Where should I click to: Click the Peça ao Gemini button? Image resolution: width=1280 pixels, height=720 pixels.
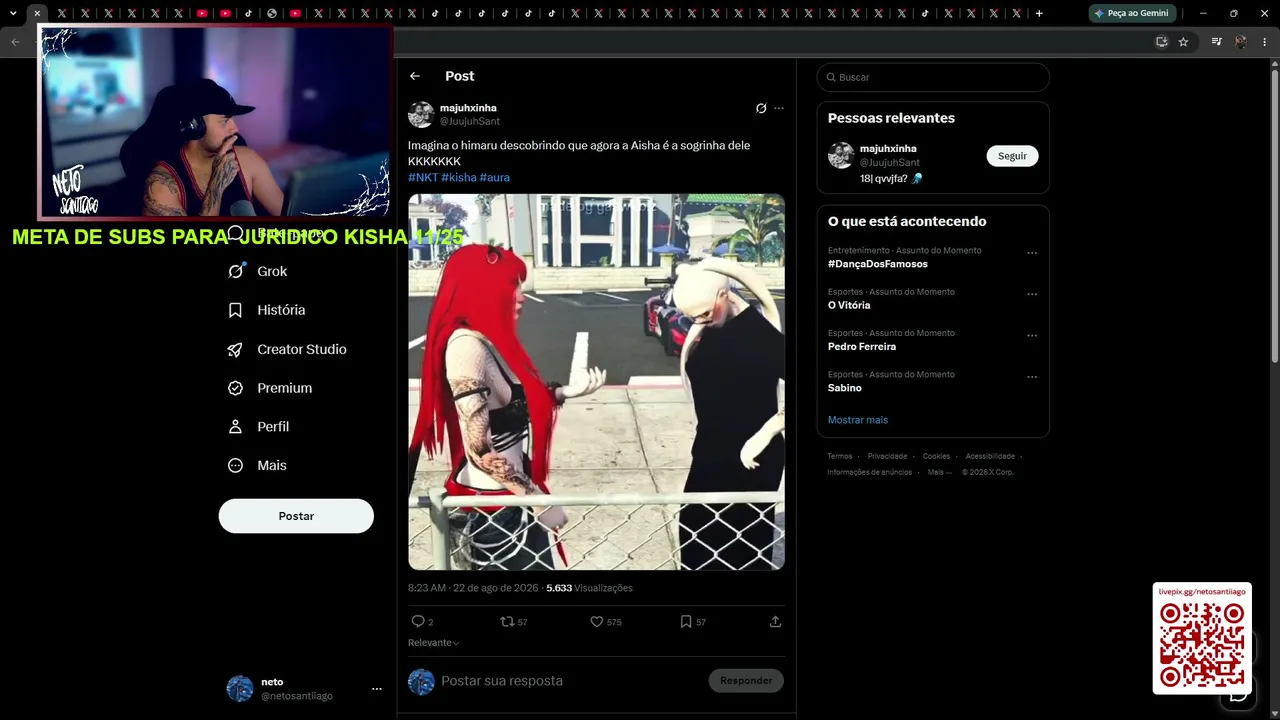pos(1132,13)
